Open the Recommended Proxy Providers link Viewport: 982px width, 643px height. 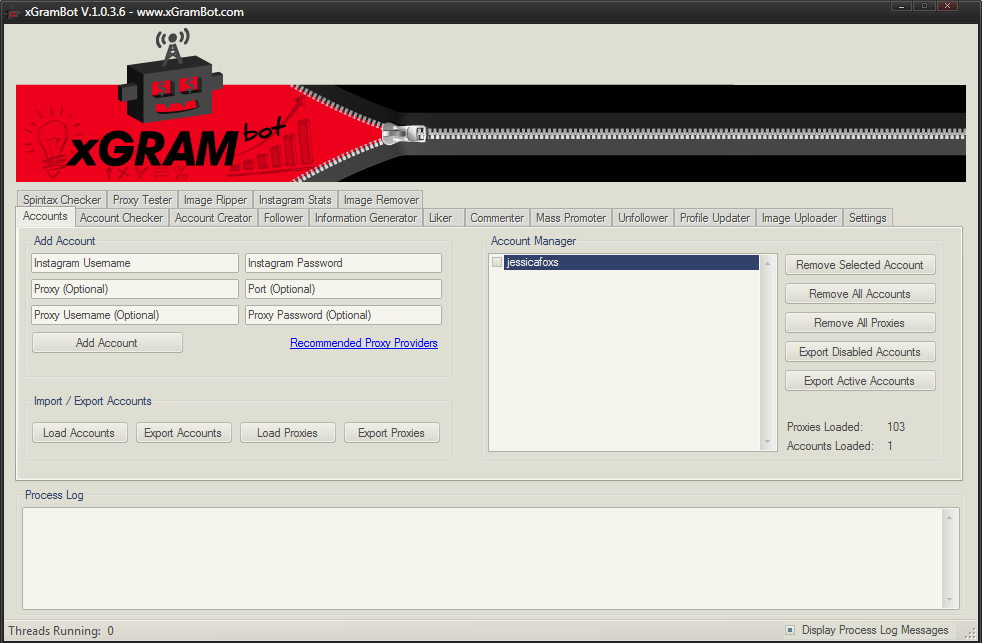(x=363, y=343)
